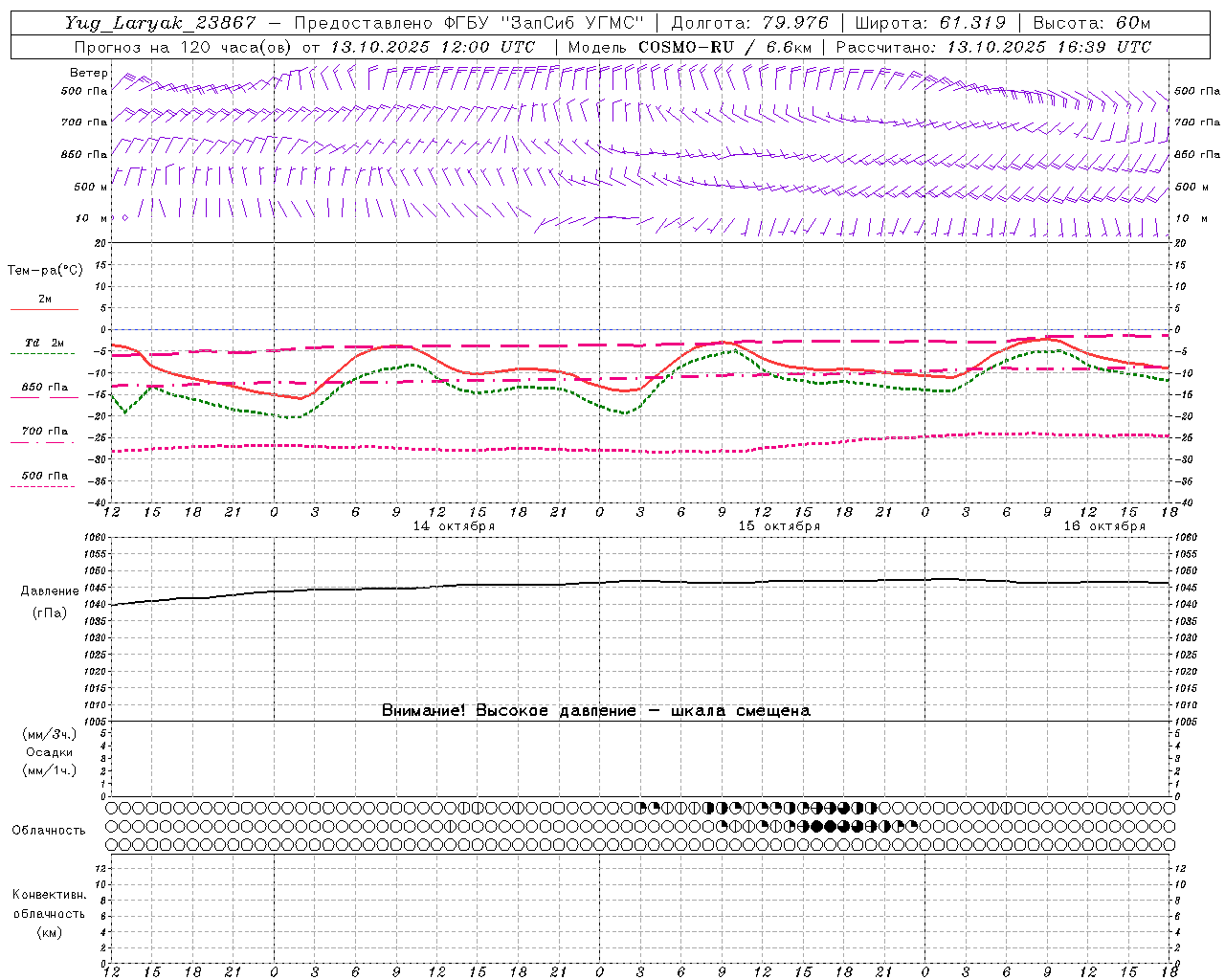1225x980 pixels.
Task: Click the "Модель COSMO-RU / 6.6км" label
Action: pos(690,47)
